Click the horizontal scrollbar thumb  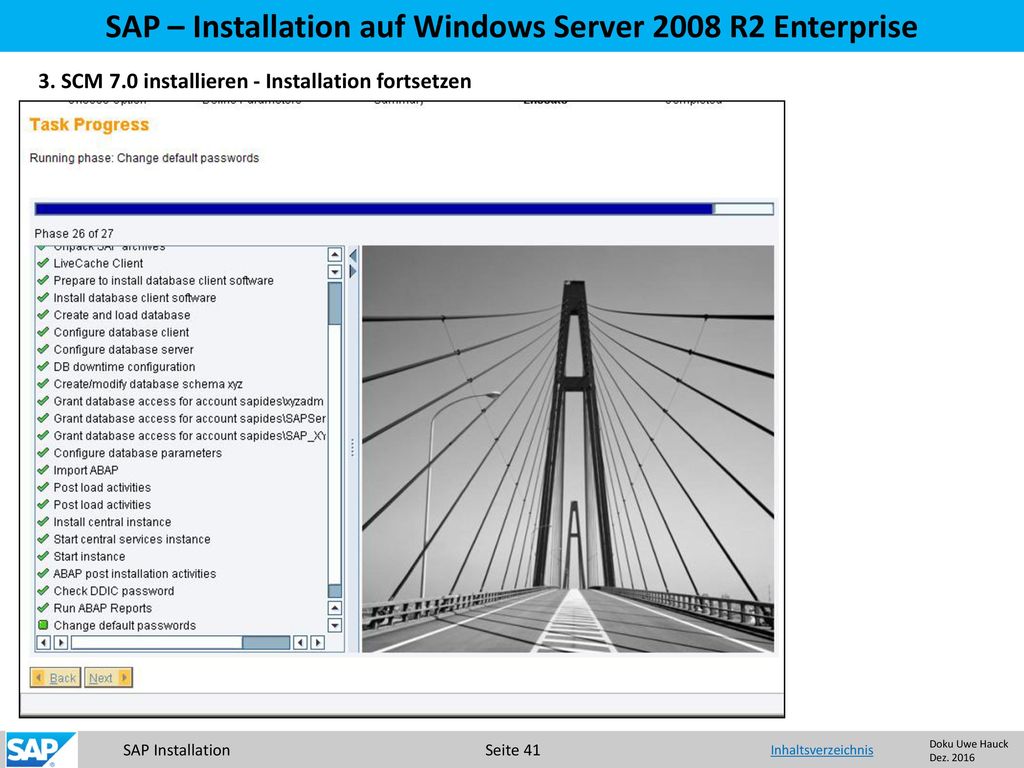(x=266, y=643)
